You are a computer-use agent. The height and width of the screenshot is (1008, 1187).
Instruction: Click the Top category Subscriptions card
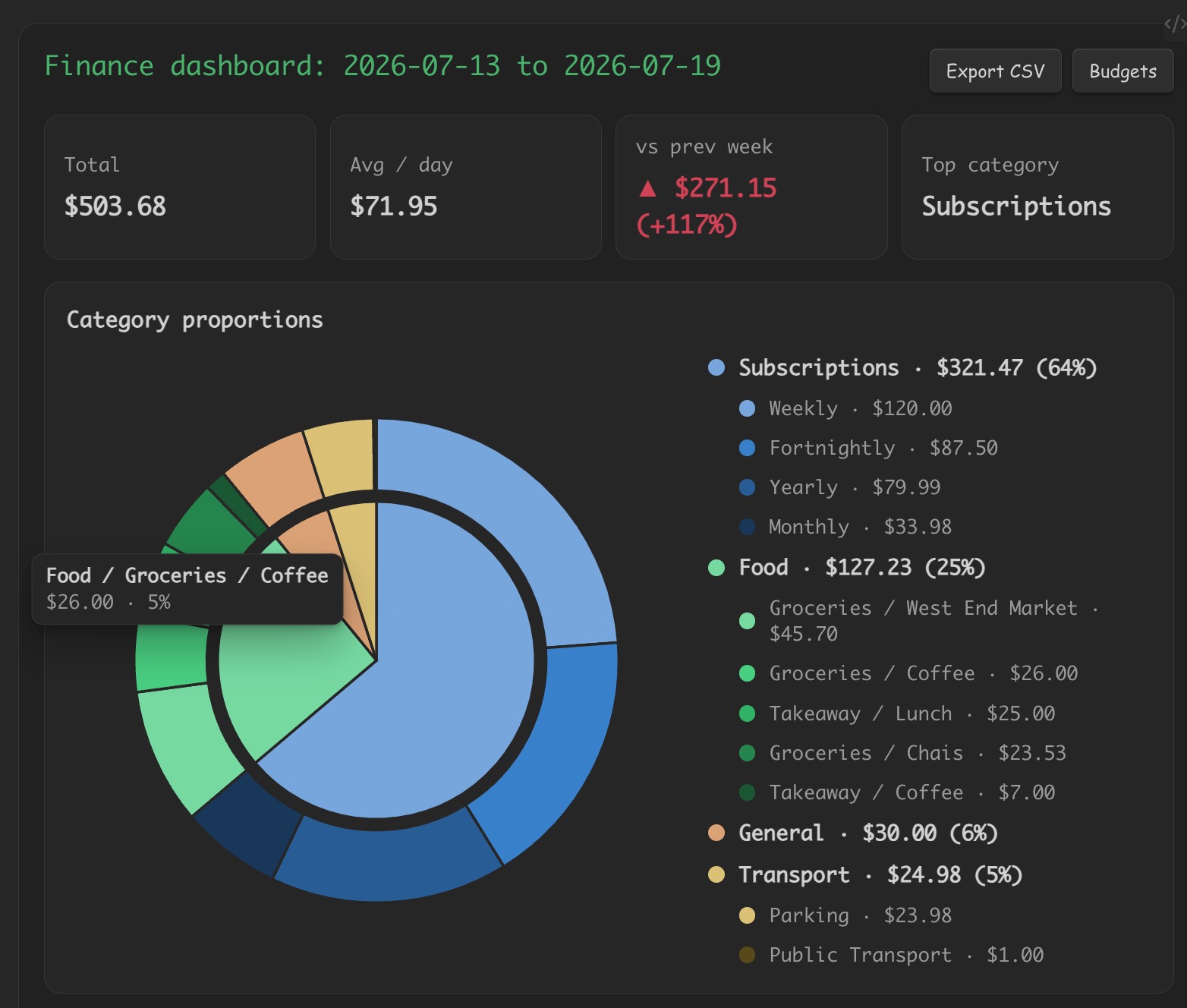coord(1037,187)
